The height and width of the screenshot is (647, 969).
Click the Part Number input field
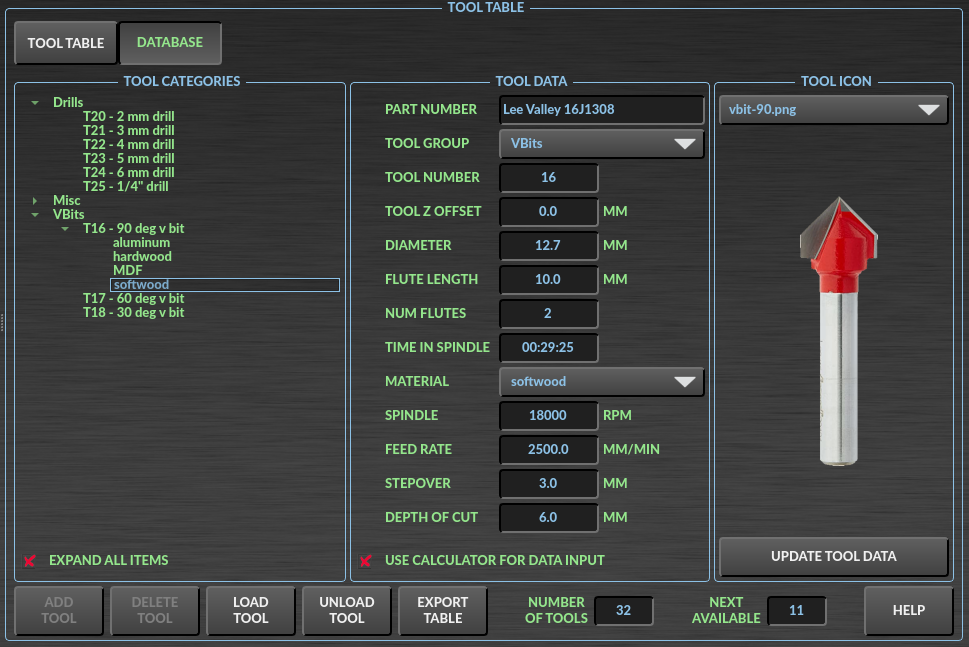coord(601,109)
